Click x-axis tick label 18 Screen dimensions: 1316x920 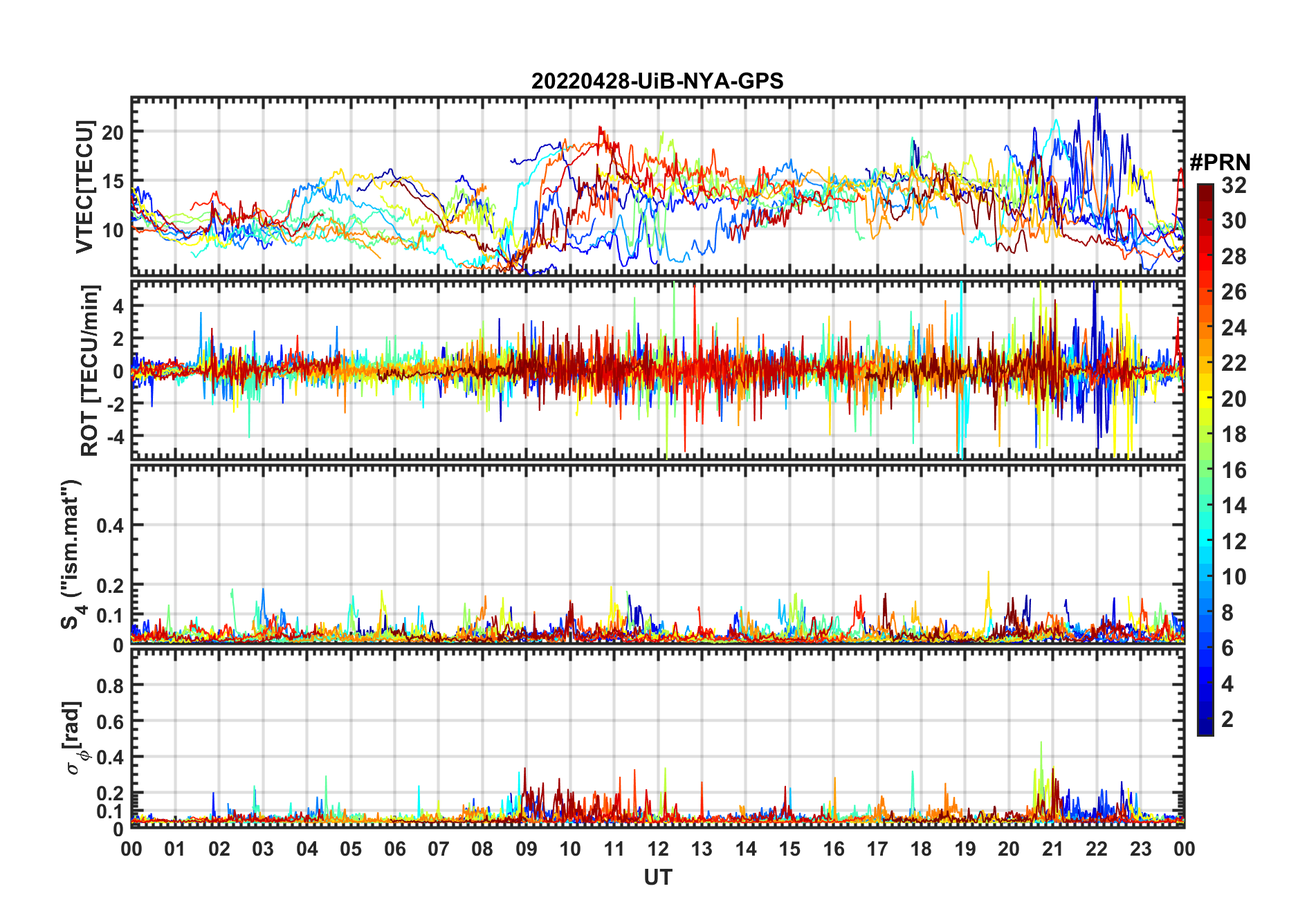(x=921, y=849)
